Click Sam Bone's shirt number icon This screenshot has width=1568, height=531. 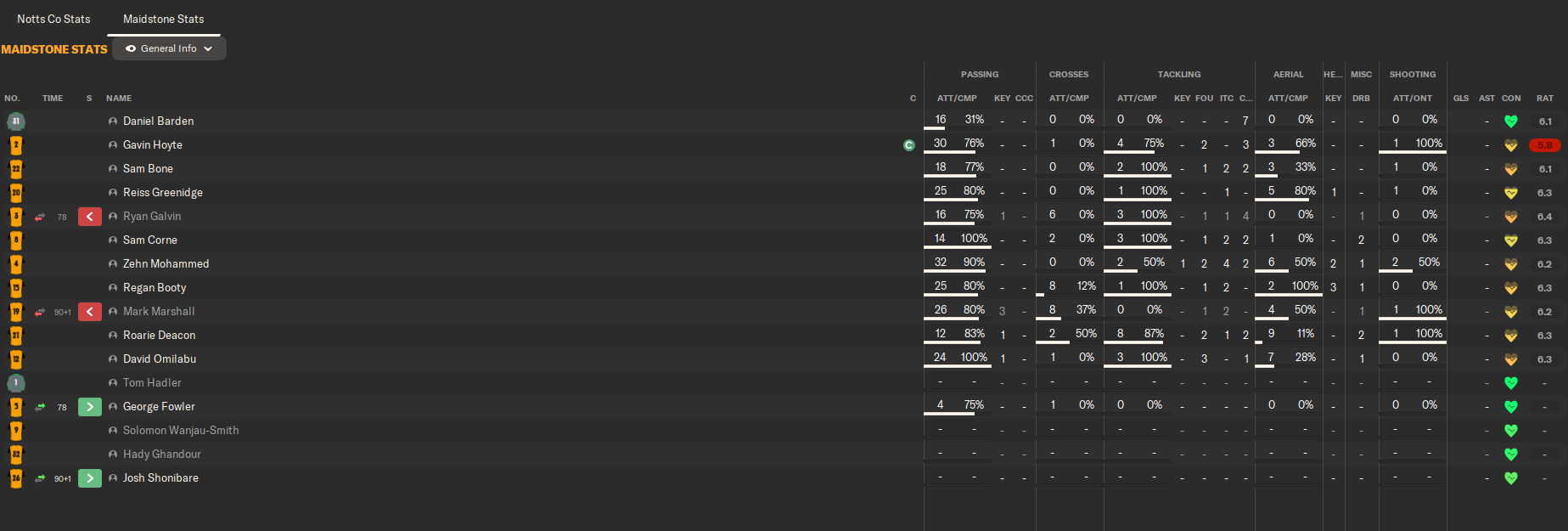16,169
